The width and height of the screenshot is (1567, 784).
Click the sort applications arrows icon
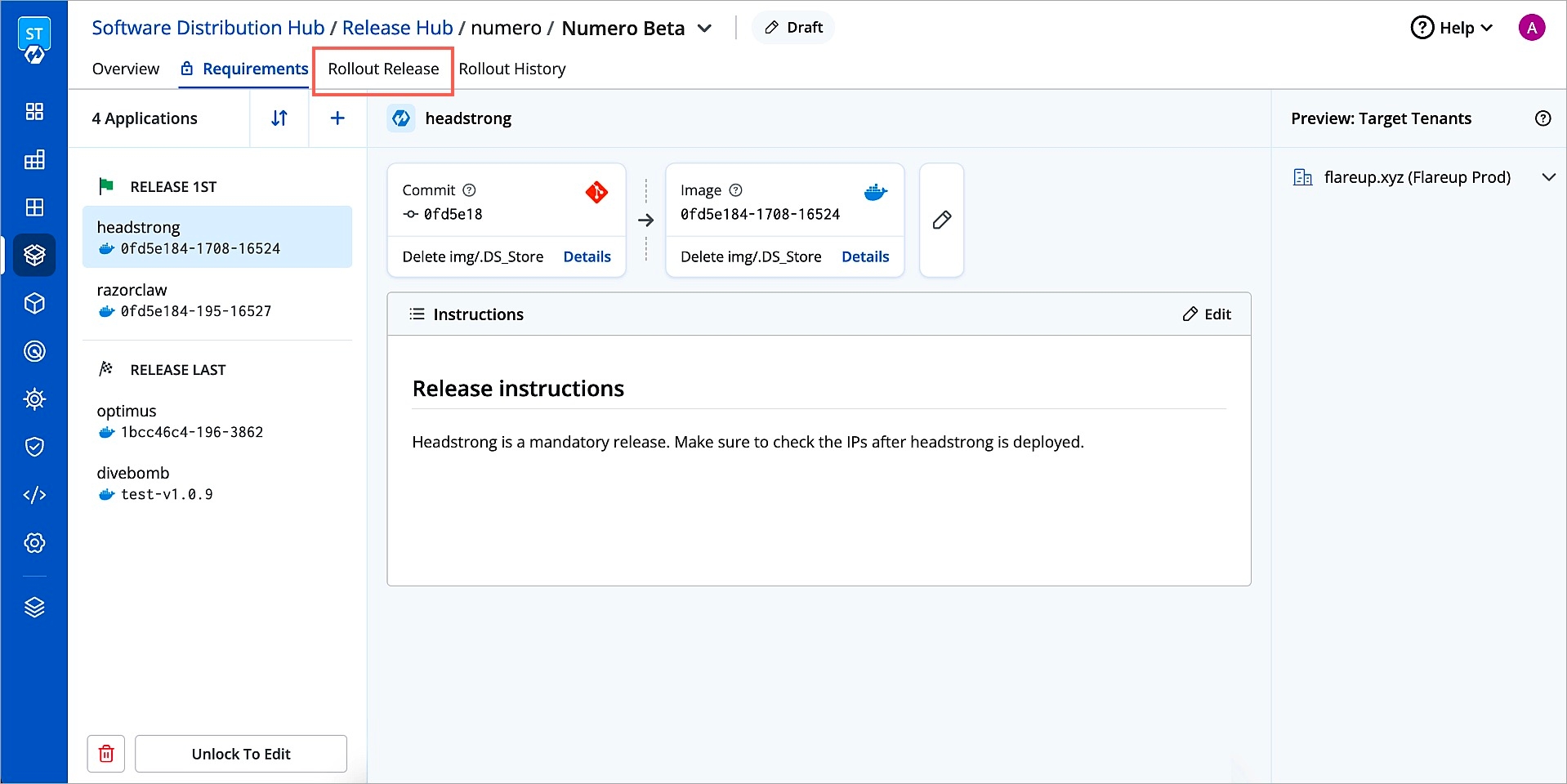279,118
